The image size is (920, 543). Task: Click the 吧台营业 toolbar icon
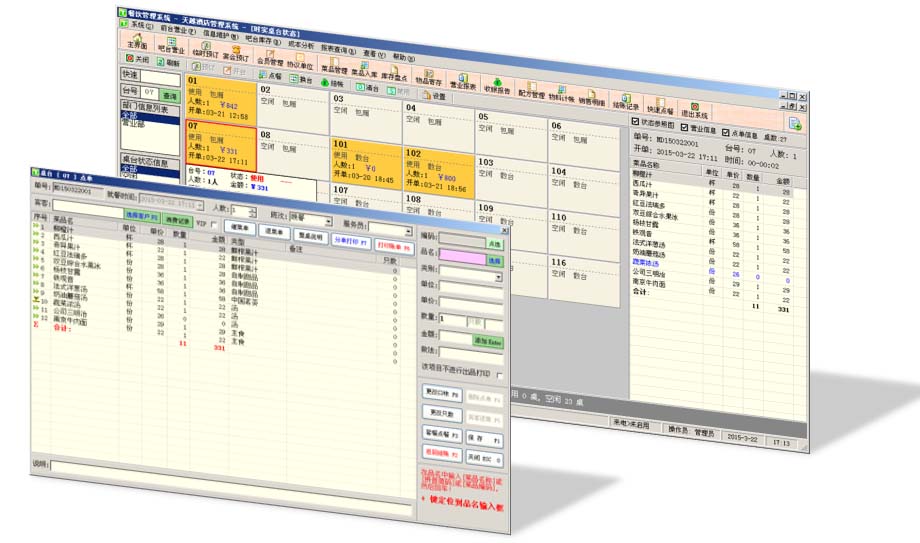click(172, 45)
